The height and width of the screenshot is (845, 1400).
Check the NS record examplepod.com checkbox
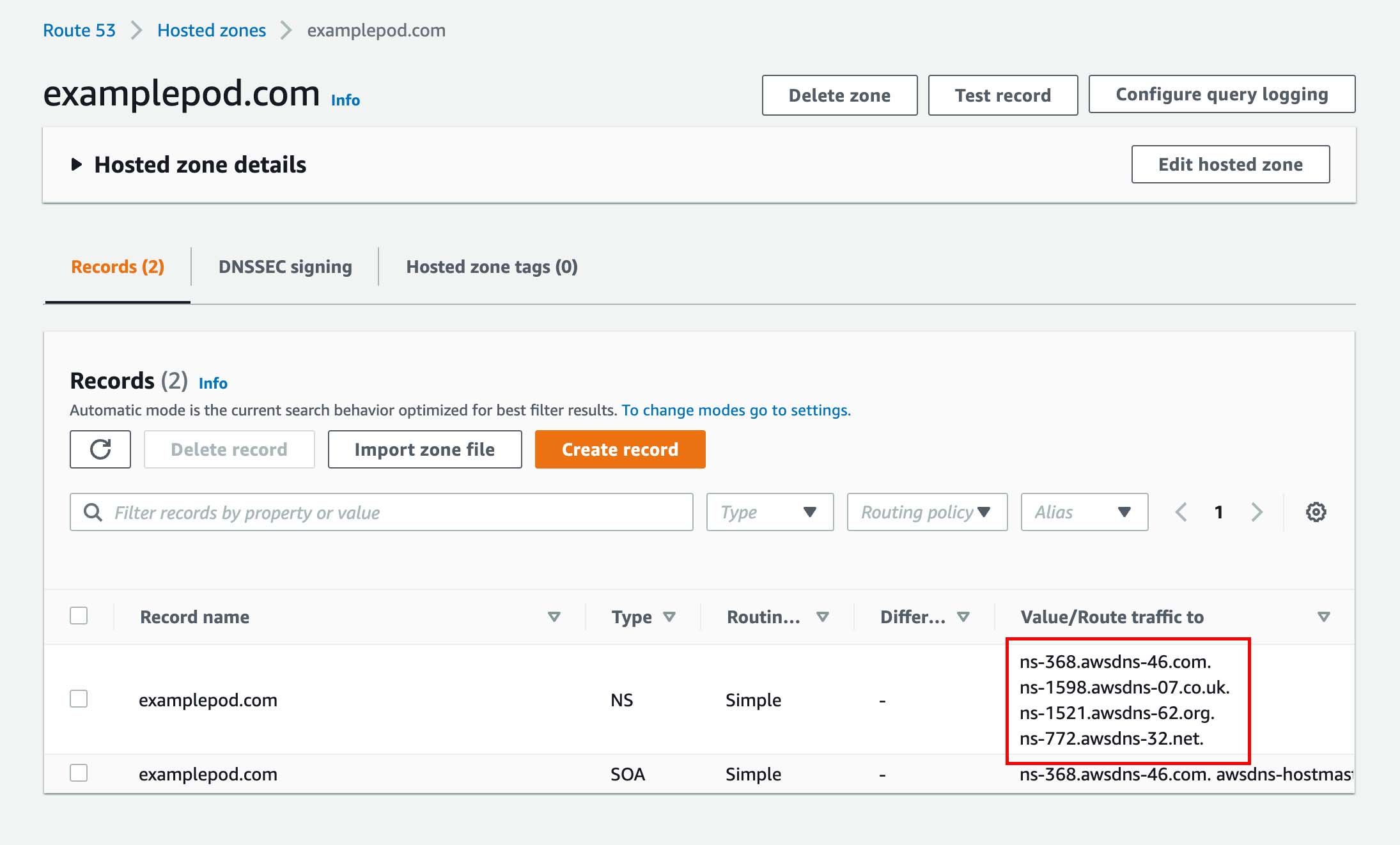coord(79,699)
